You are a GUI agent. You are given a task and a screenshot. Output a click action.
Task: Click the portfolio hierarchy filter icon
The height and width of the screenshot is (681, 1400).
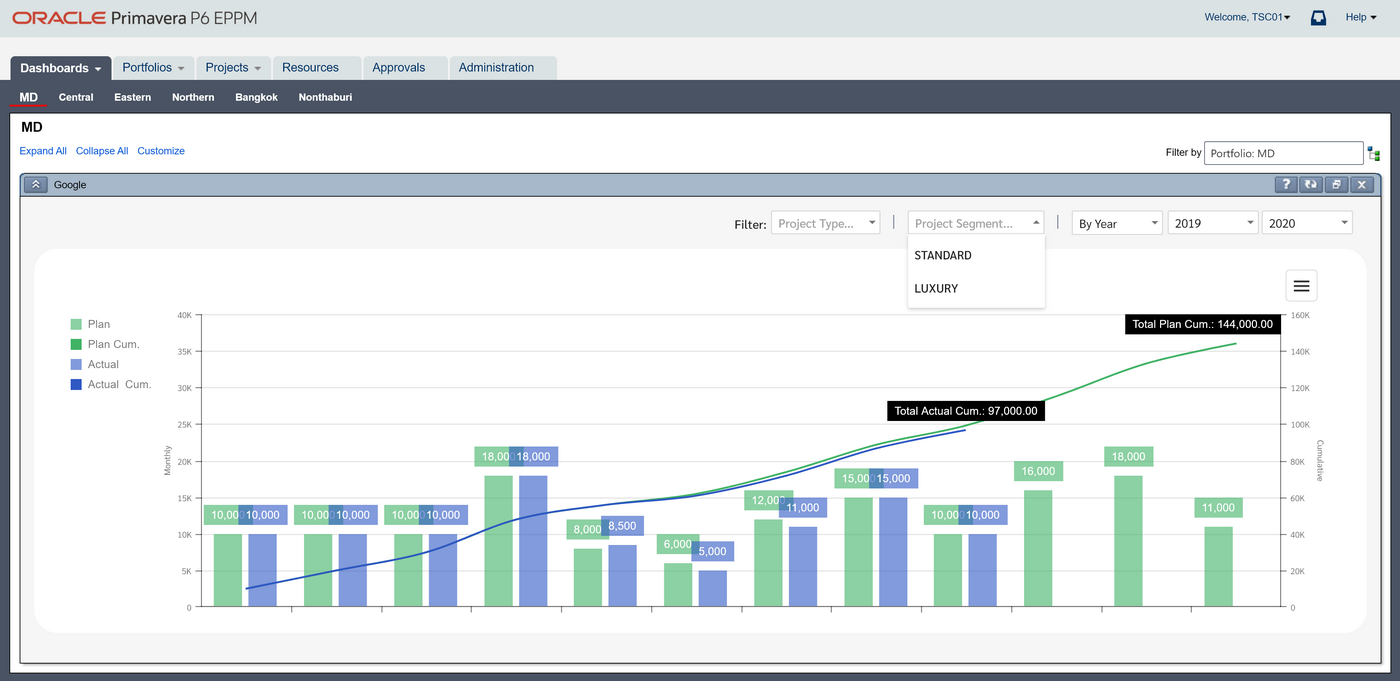pos(1374,154)
